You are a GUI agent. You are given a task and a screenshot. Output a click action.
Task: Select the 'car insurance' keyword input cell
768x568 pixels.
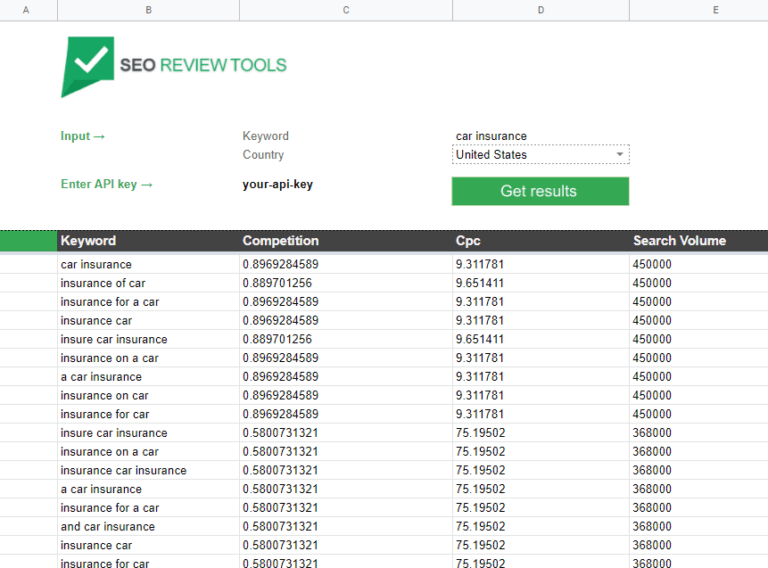[x=540, y=136]
